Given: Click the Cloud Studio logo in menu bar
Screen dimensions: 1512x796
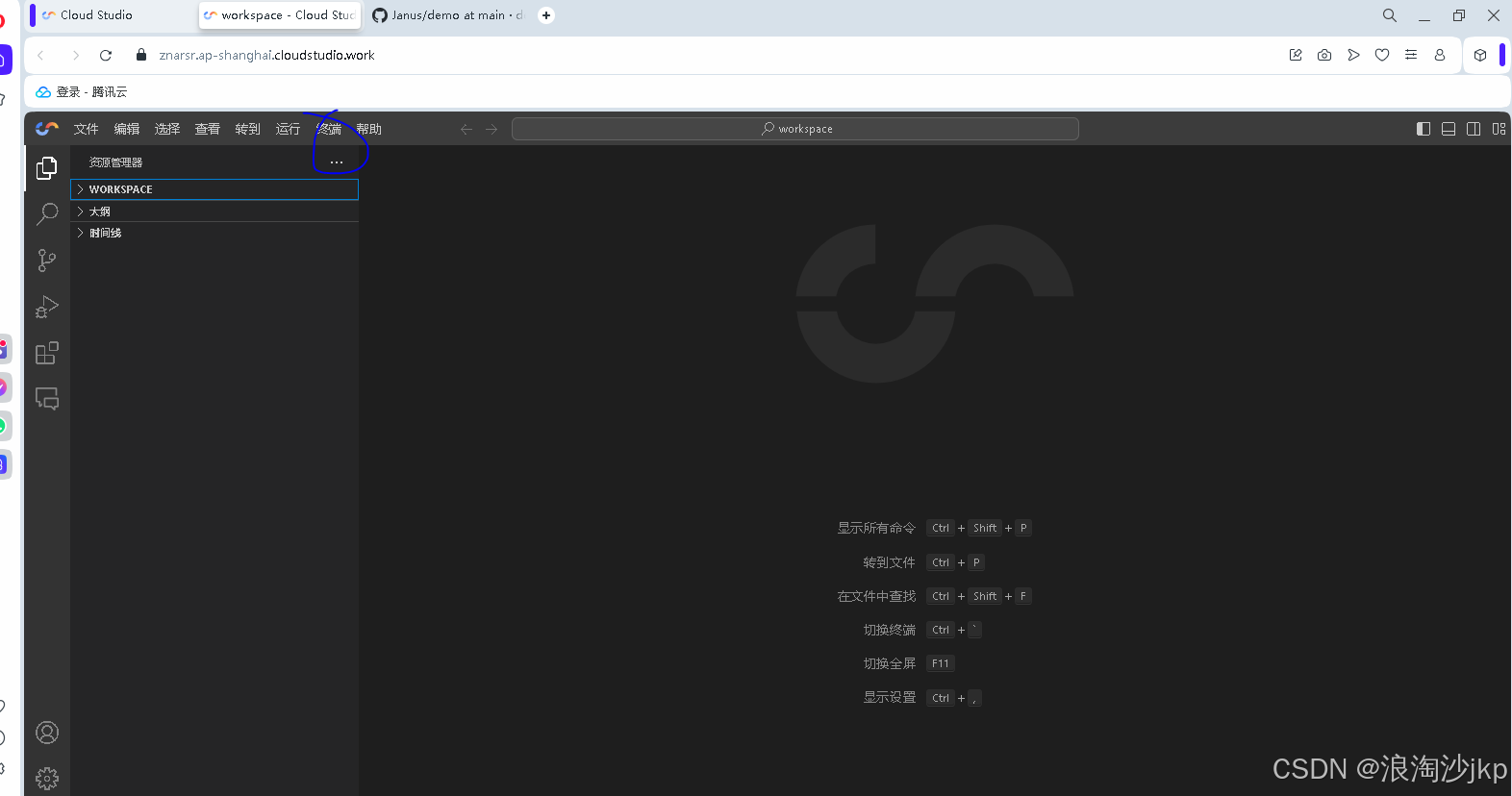Looking at the screenshot, I should [x=47, y=129].
